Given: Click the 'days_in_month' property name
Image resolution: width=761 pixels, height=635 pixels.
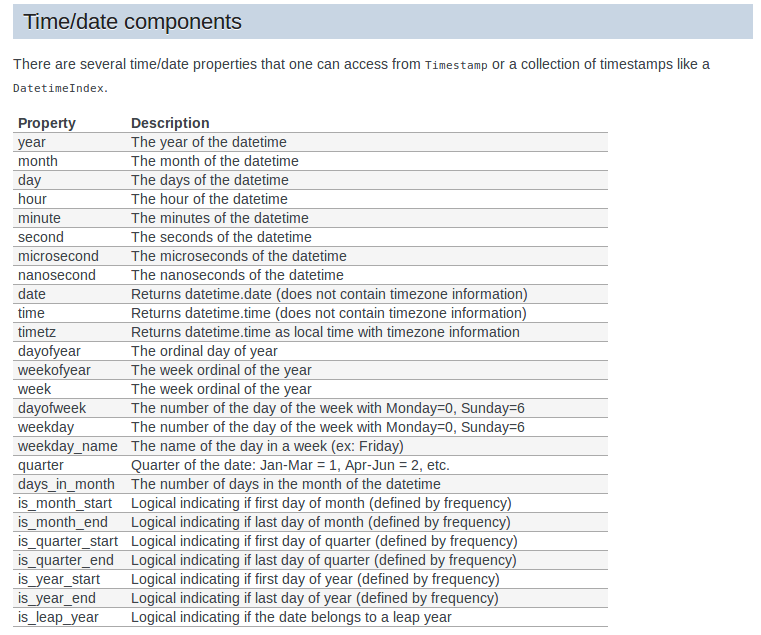Looking at the screenshot, I should click(x=66, y=485).
